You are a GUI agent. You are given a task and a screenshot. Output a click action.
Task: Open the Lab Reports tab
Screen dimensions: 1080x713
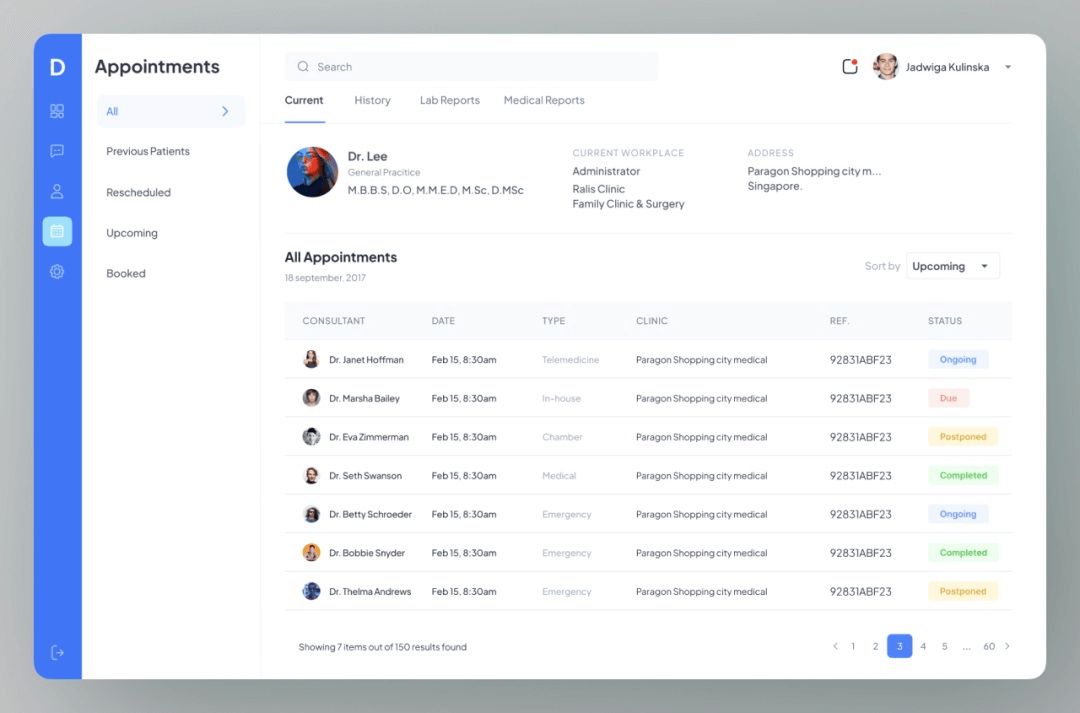coord(450,100)
